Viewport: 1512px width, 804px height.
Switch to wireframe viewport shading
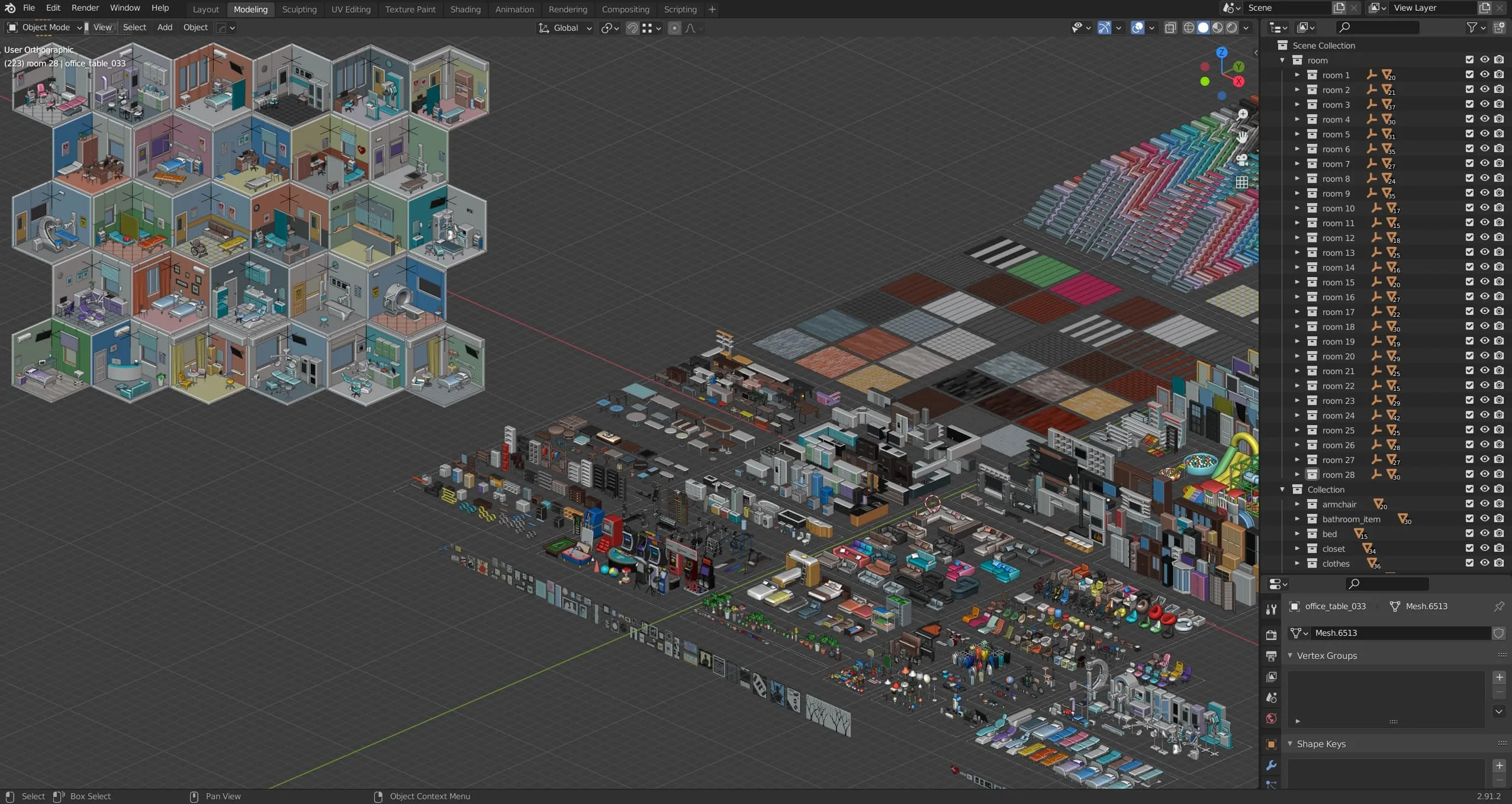coord(1189,28)
